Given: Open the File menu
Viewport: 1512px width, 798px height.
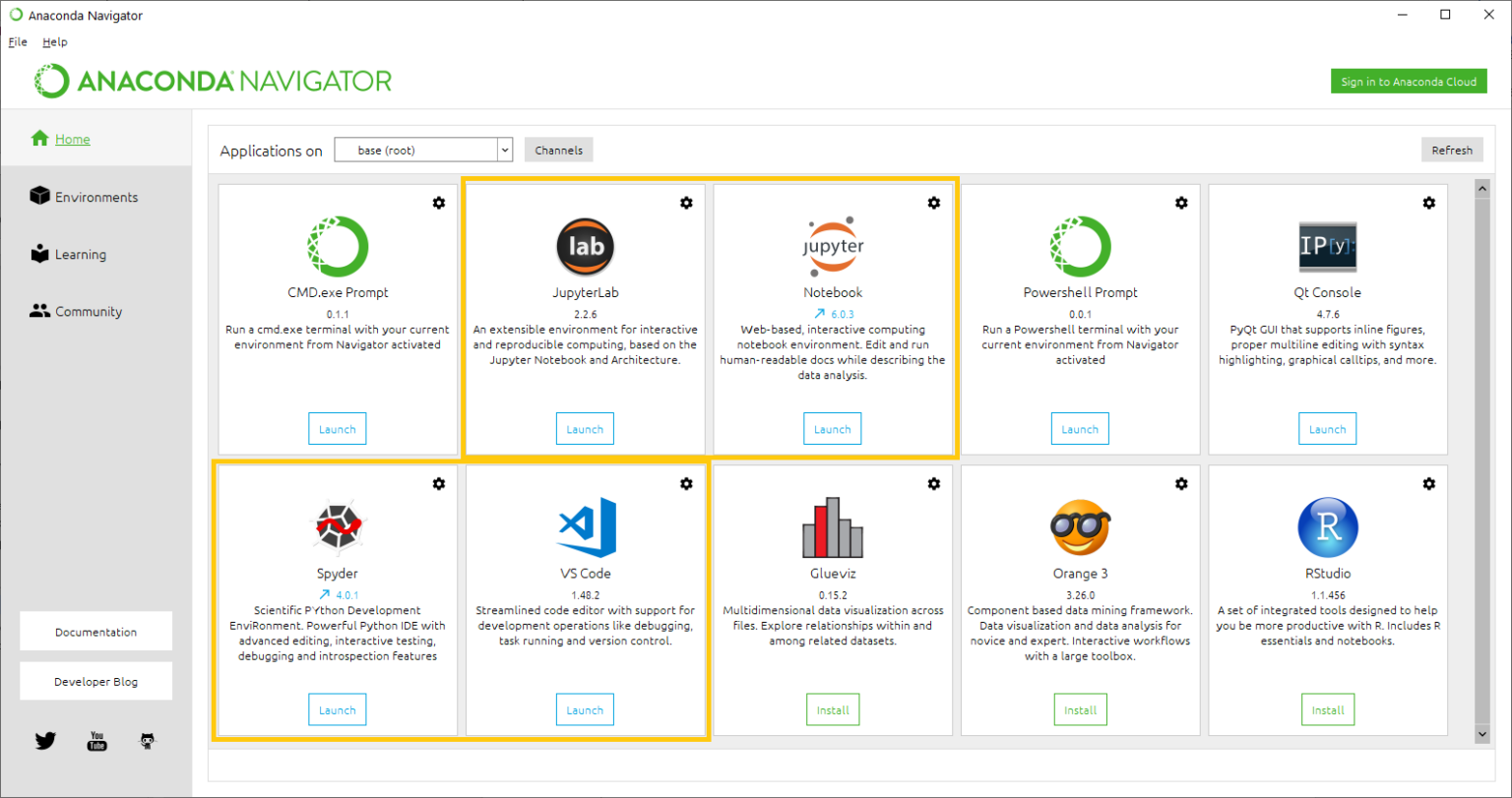Looking at the screenshot, I should [x=18, y=42].
